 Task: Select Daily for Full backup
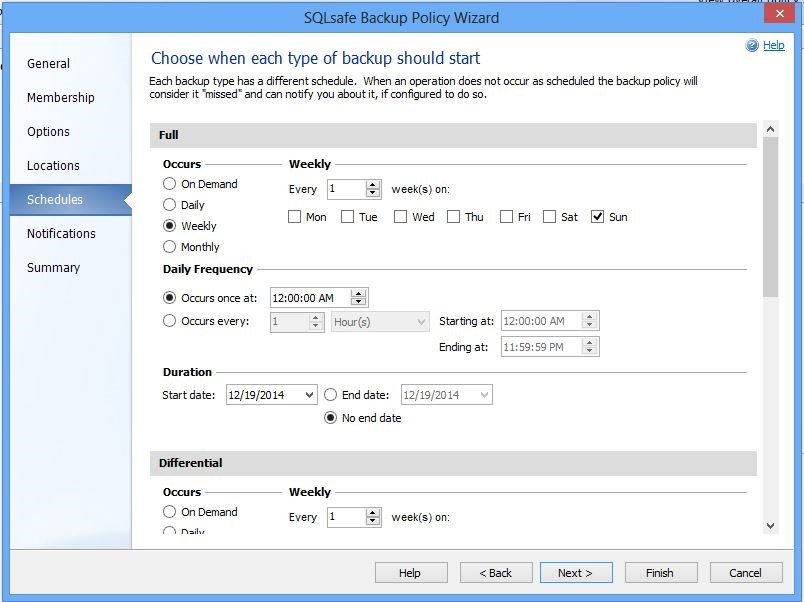coord(169,205)
